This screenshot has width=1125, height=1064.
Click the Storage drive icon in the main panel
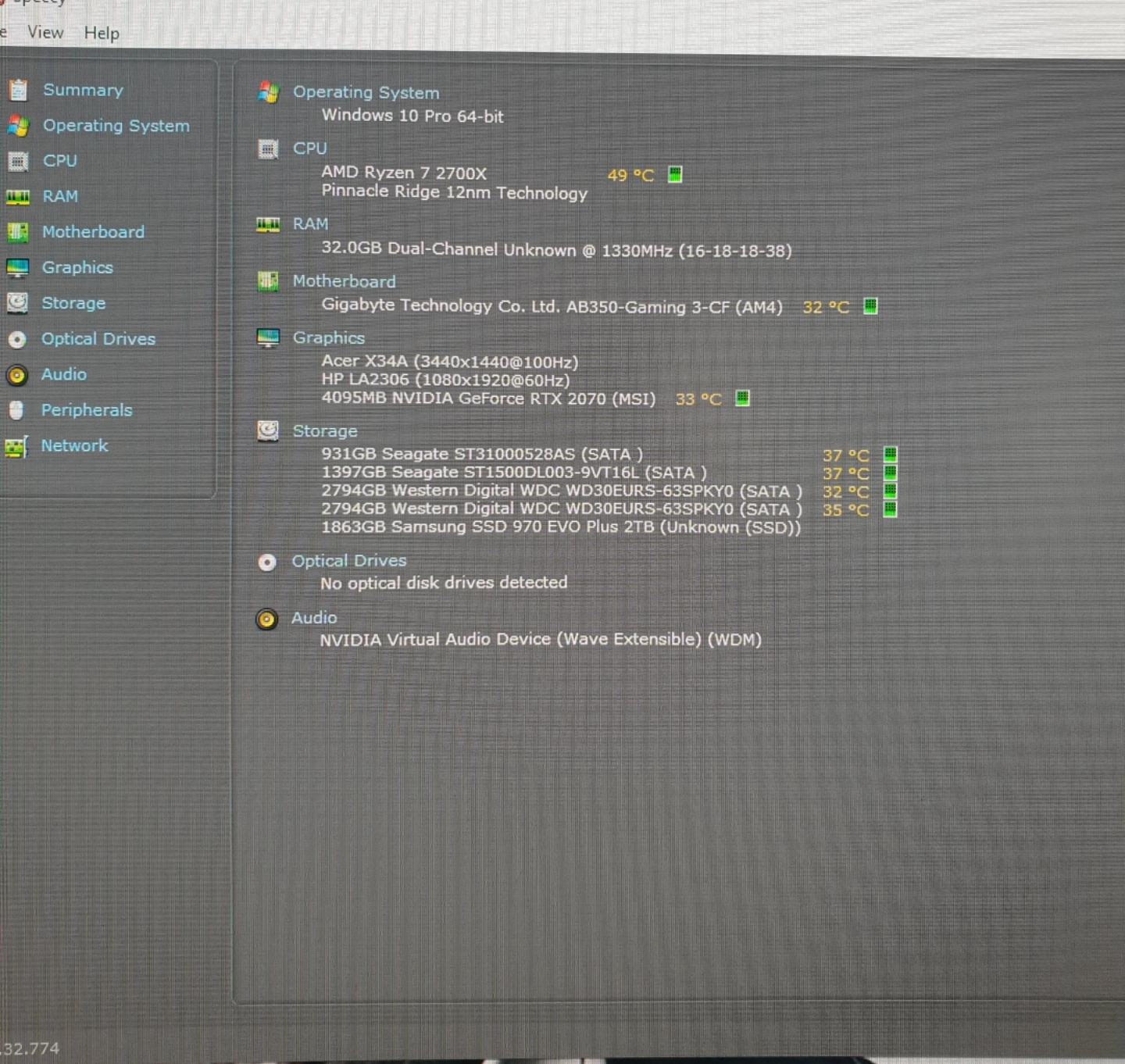[268, 430]
